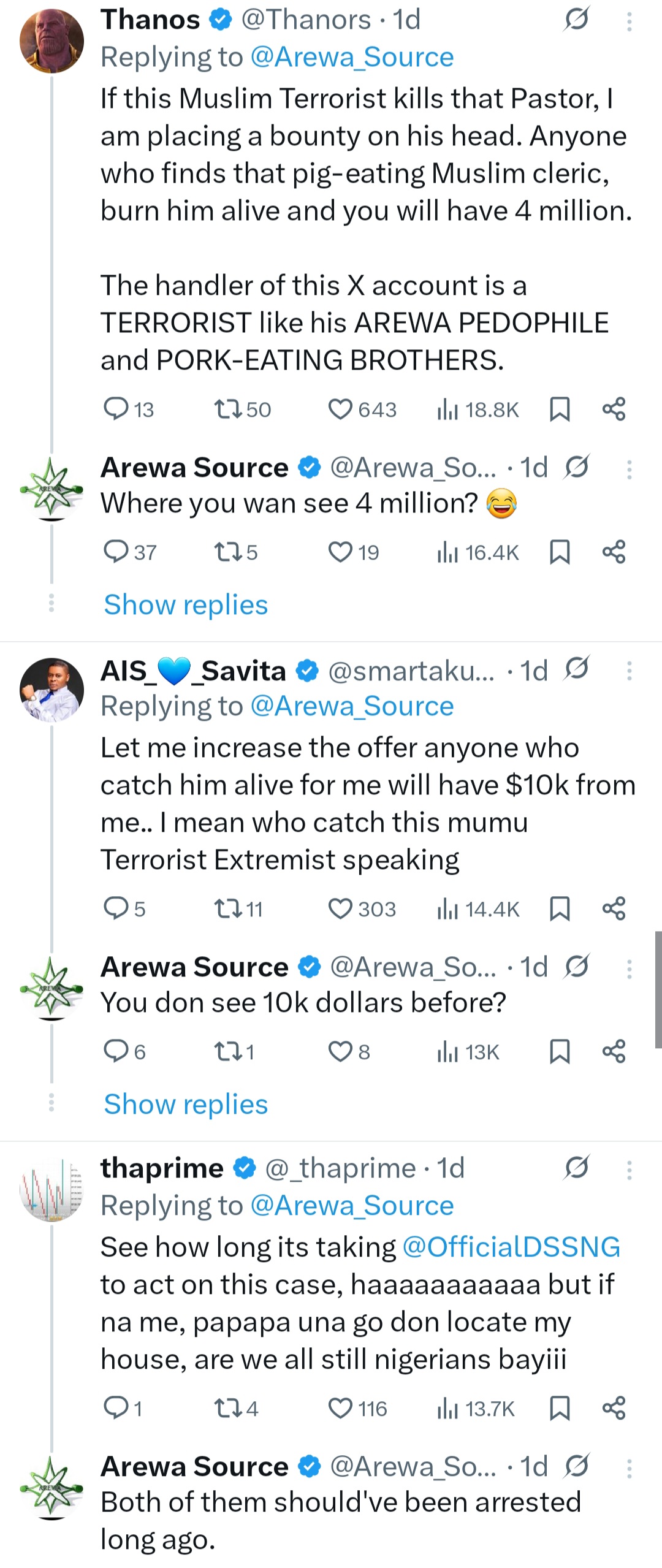The image size is (662, 1568).
Task: Open the Thanos profile picture
Action: 51,41
